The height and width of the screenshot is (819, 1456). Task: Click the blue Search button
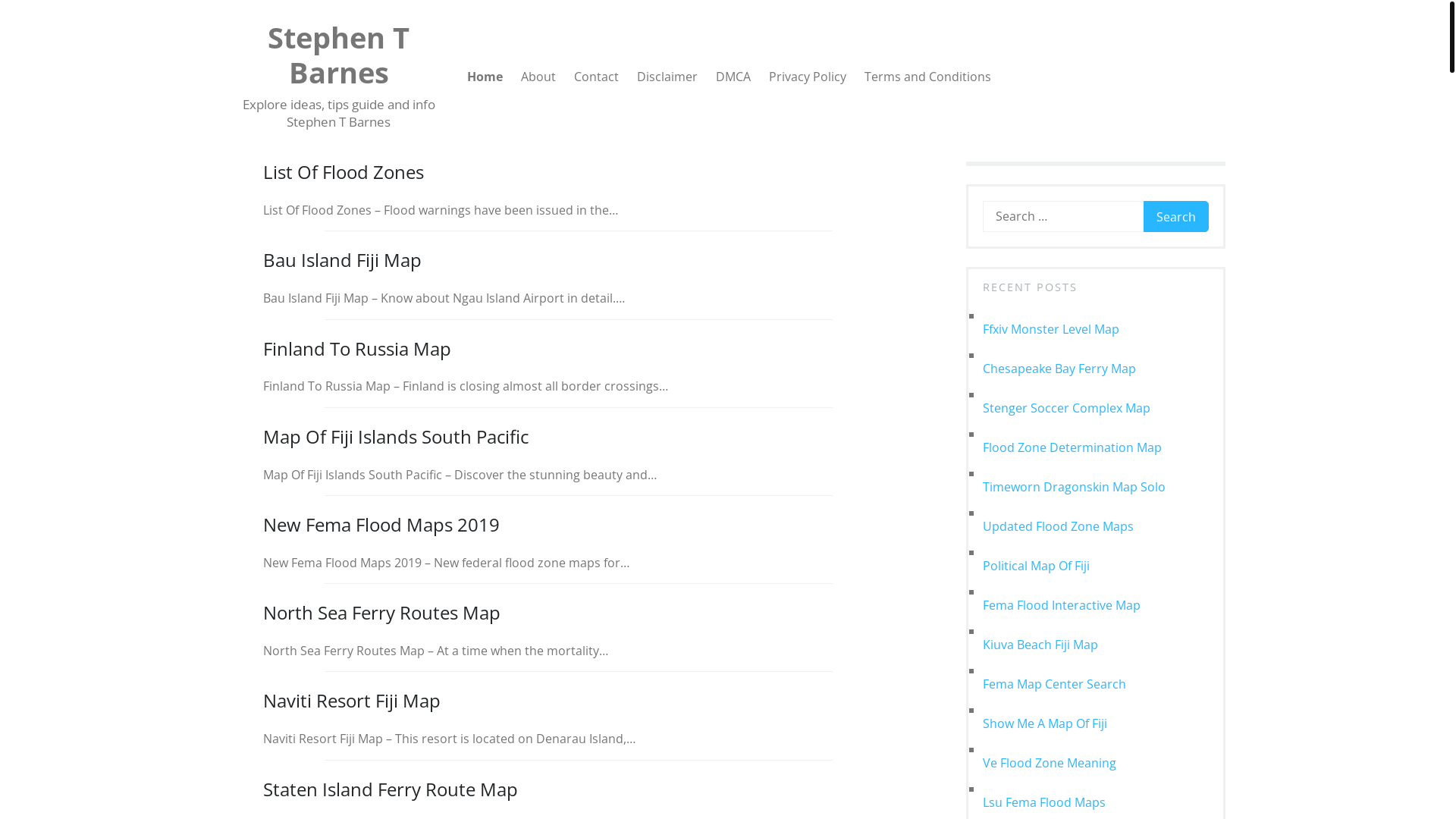(1175, 216)
